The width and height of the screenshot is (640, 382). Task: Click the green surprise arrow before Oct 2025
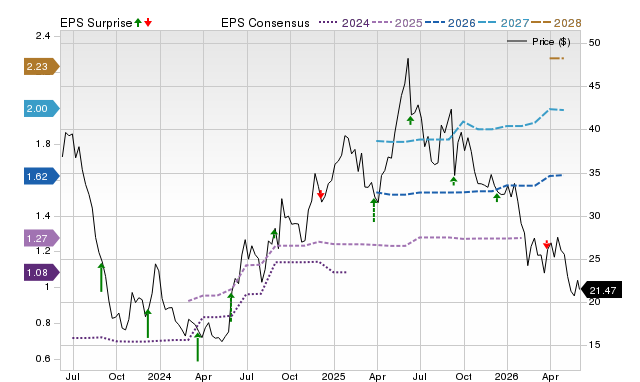(453, 181)
